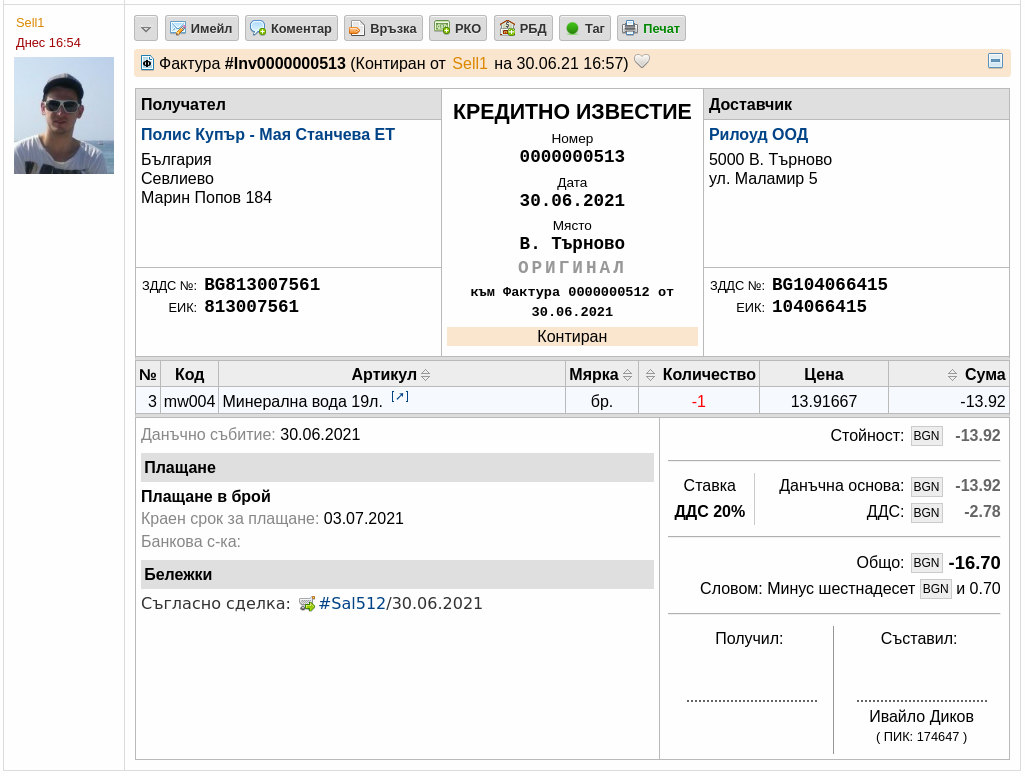Open the Sell1 user link in header

coord(469,63)
